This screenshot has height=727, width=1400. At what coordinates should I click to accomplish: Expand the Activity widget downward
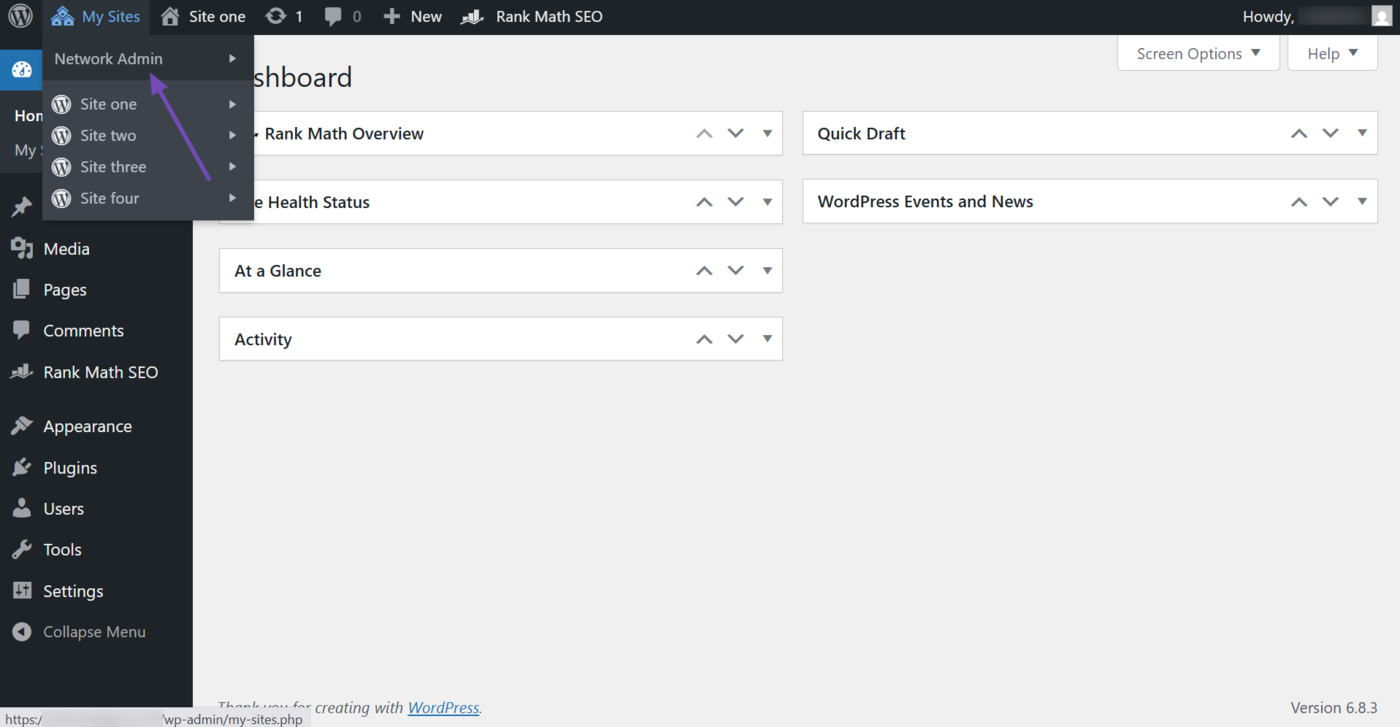coord(736,338)
